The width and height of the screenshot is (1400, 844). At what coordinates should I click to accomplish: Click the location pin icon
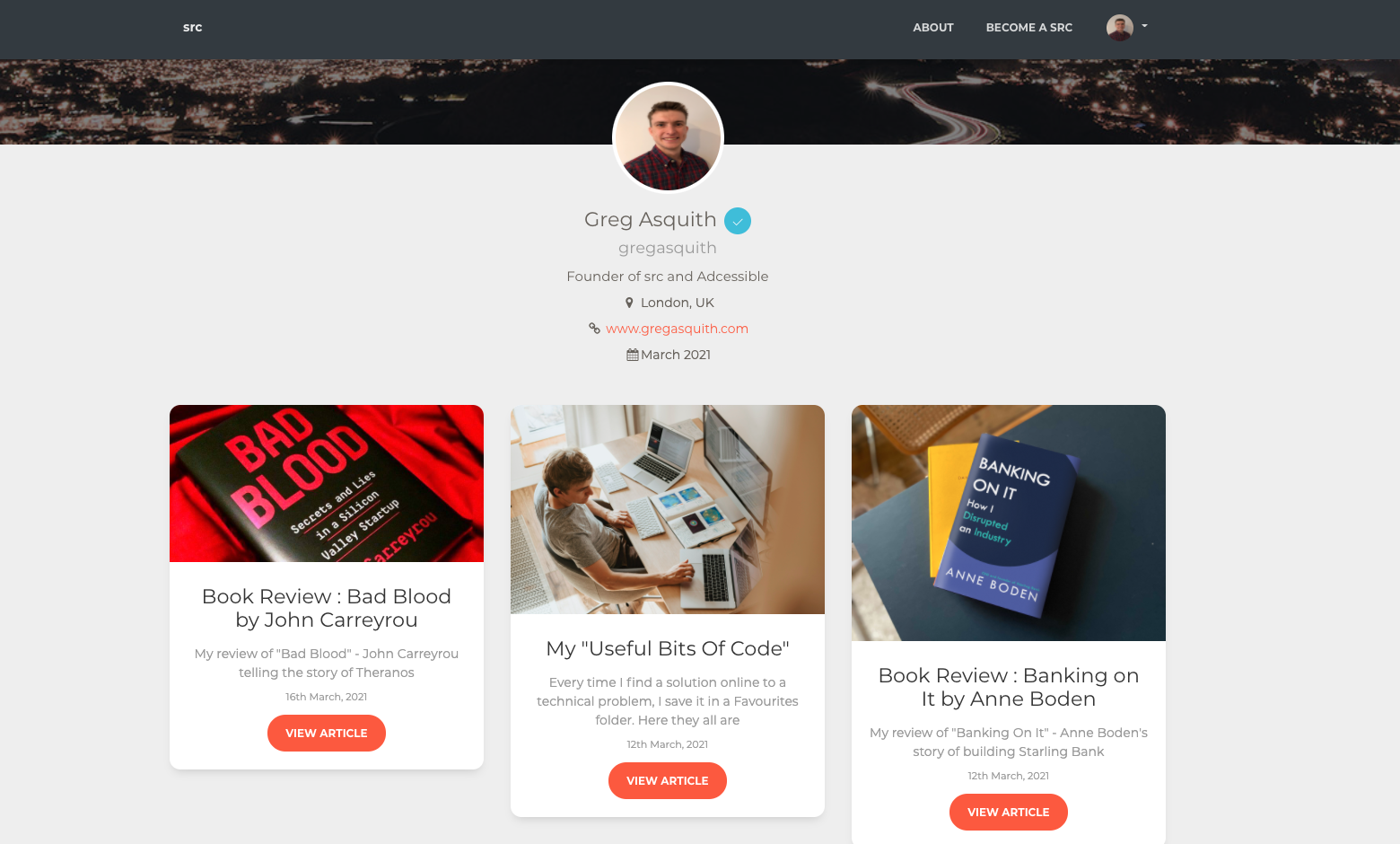tap(629, 303)
